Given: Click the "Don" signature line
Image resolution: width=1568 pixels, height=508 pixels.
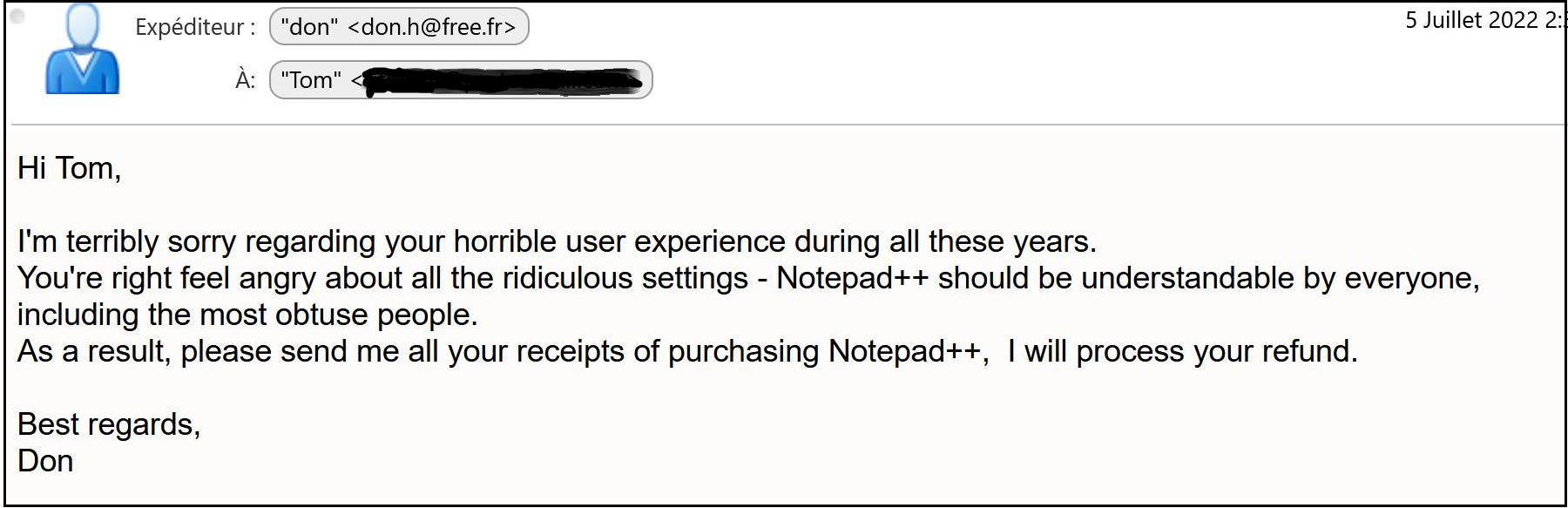Looking at the screenshot, I should (x=45, y=461).
